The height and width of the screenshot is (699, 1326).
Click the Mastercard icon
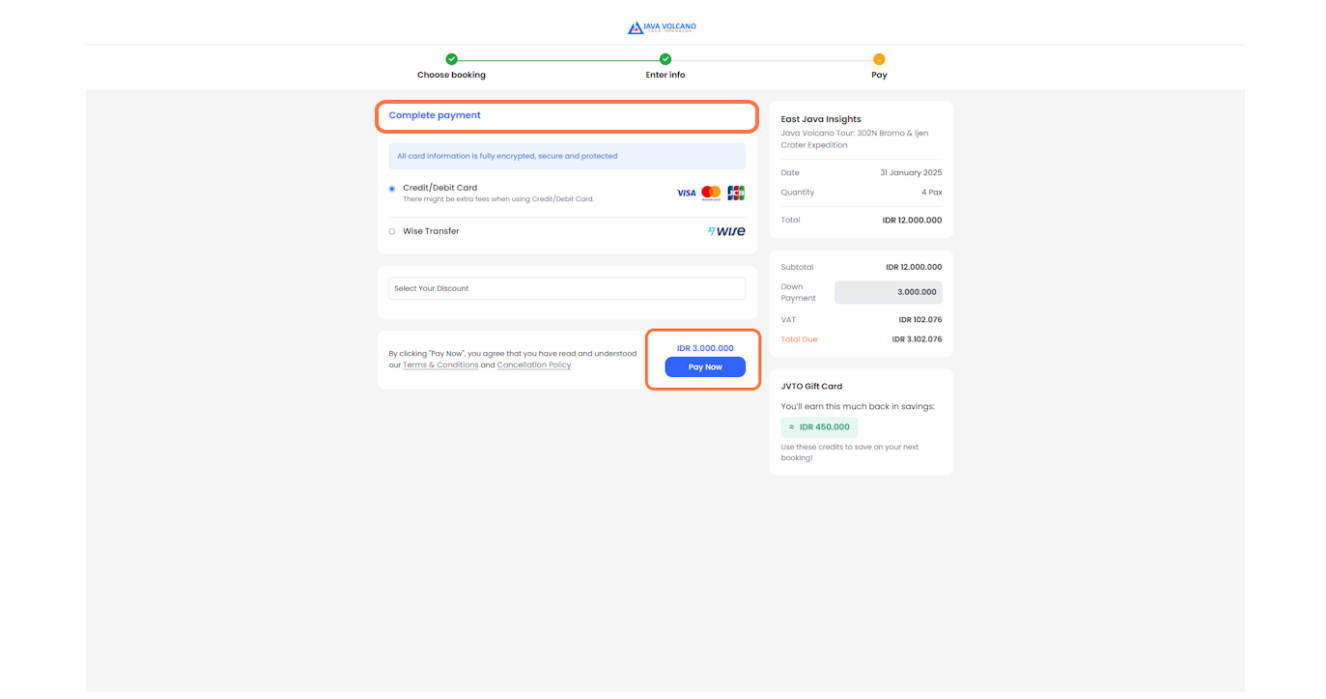pos(710,192)
